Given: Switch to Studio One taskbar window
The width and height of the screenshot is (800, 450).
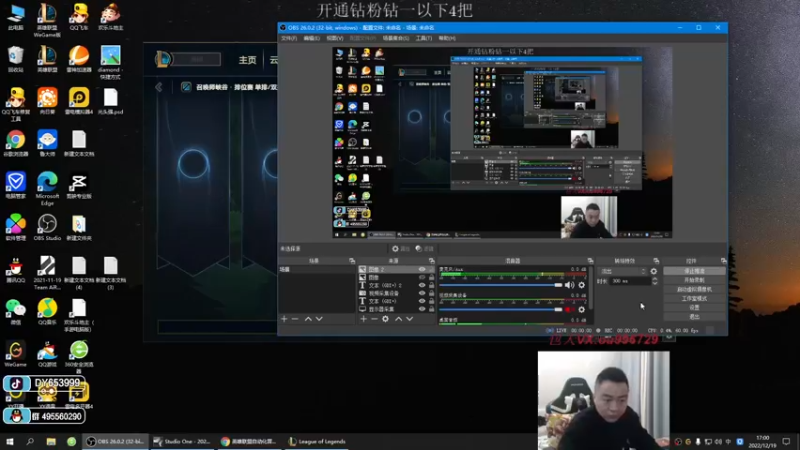Looking at the screenshot, I should point(182,442).
